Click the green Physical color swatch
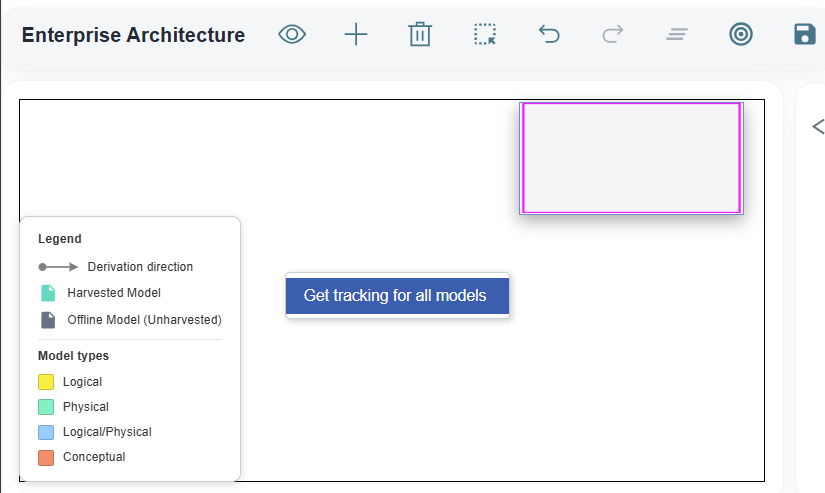 46,407
